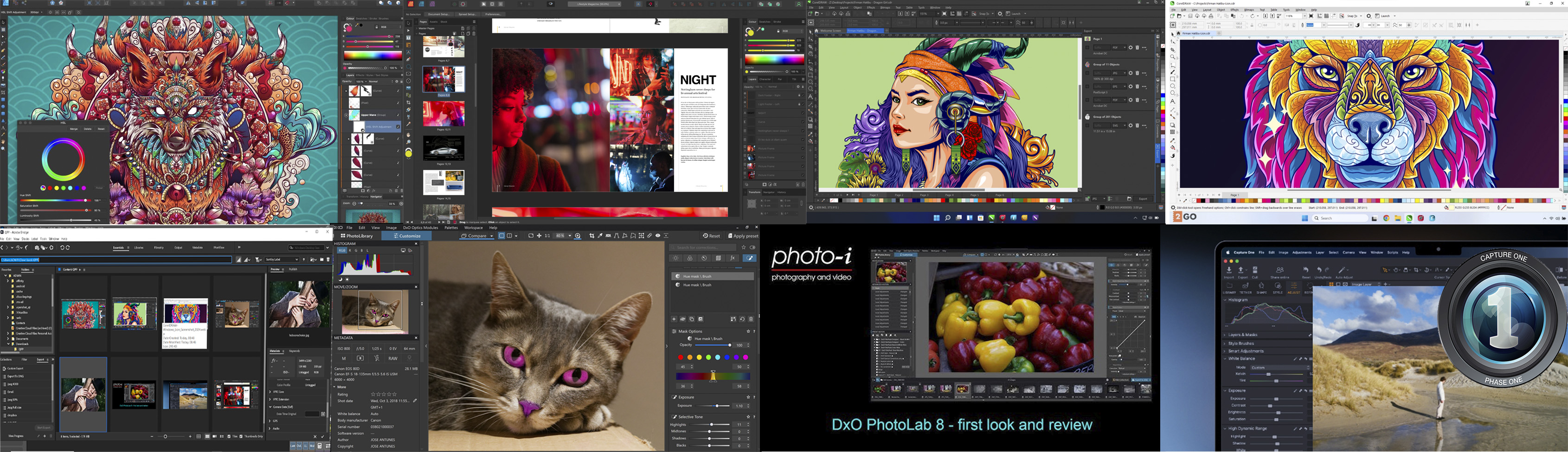The height and width of the screenshot is (452, 1568).
Task: Click Reset in Affinity Designer HSL panel
Action: [101, 129]
